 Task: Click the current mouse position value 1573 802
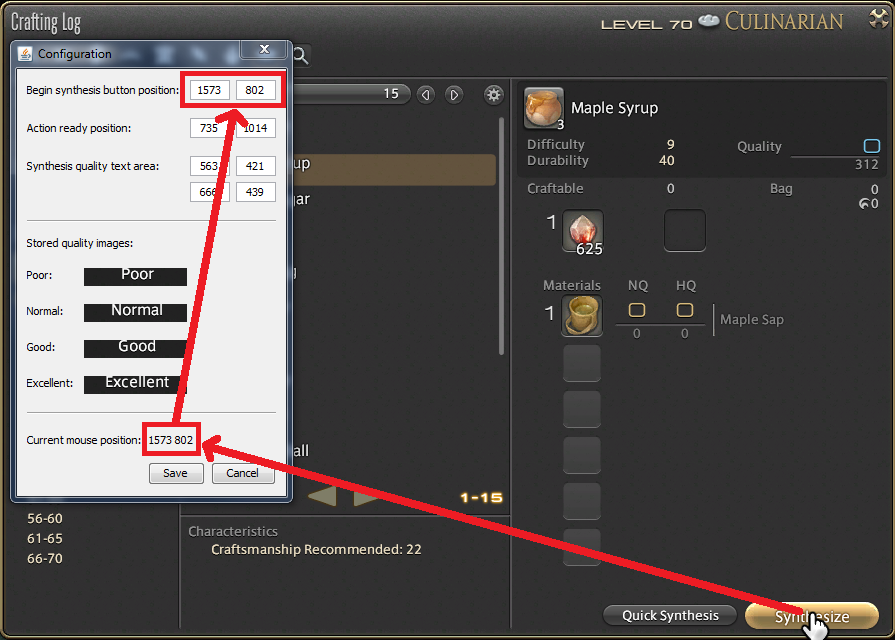pos(171,440)
